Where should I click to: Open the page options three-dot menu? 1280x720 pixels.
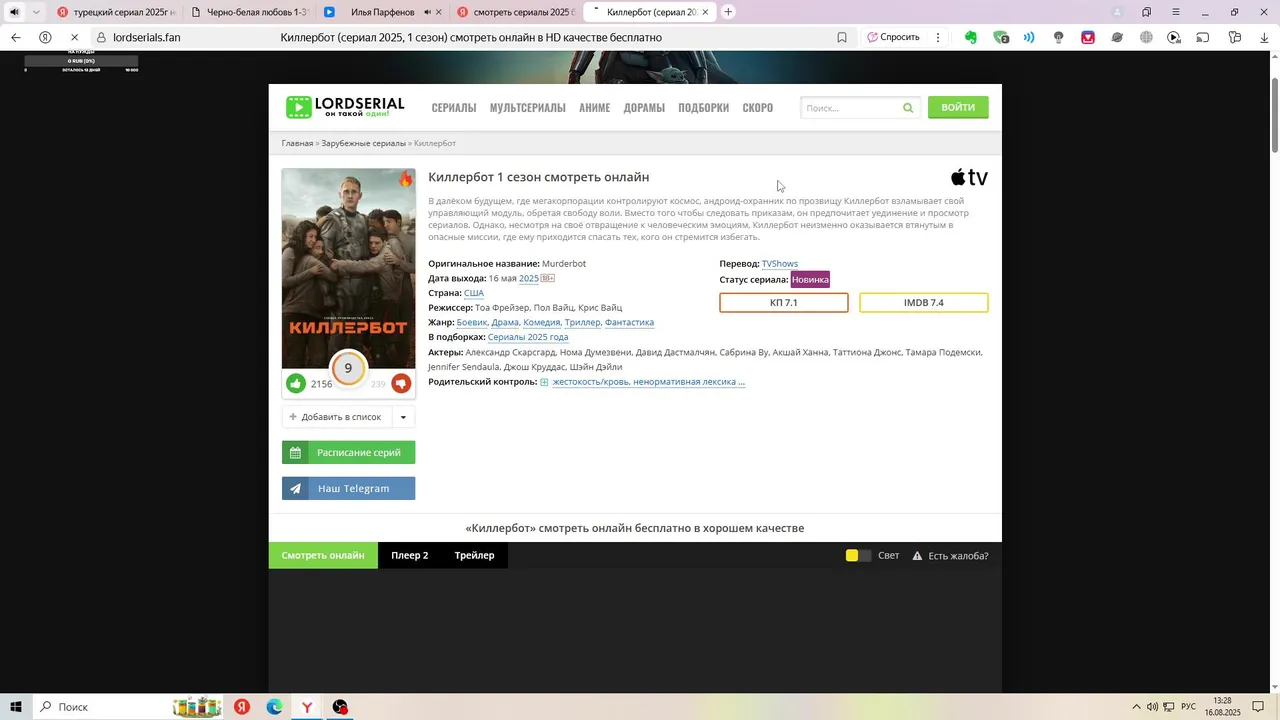(937, 37)
